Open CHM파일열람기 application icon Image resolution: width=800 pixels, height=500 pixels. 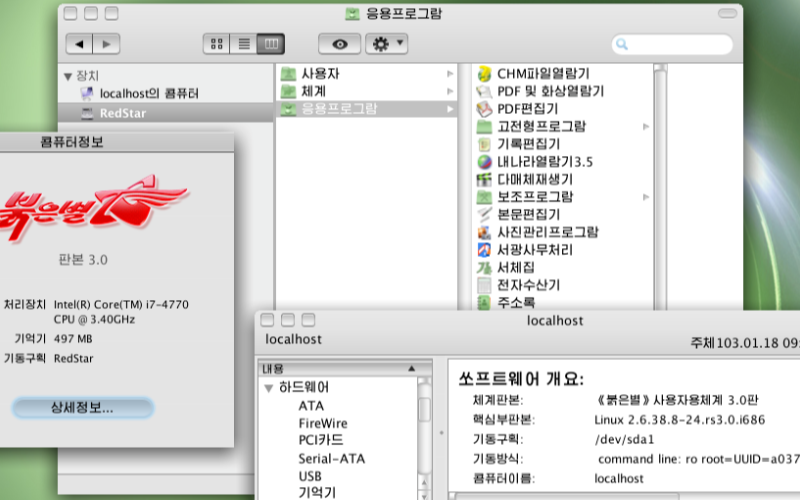(x=484, y=74)
